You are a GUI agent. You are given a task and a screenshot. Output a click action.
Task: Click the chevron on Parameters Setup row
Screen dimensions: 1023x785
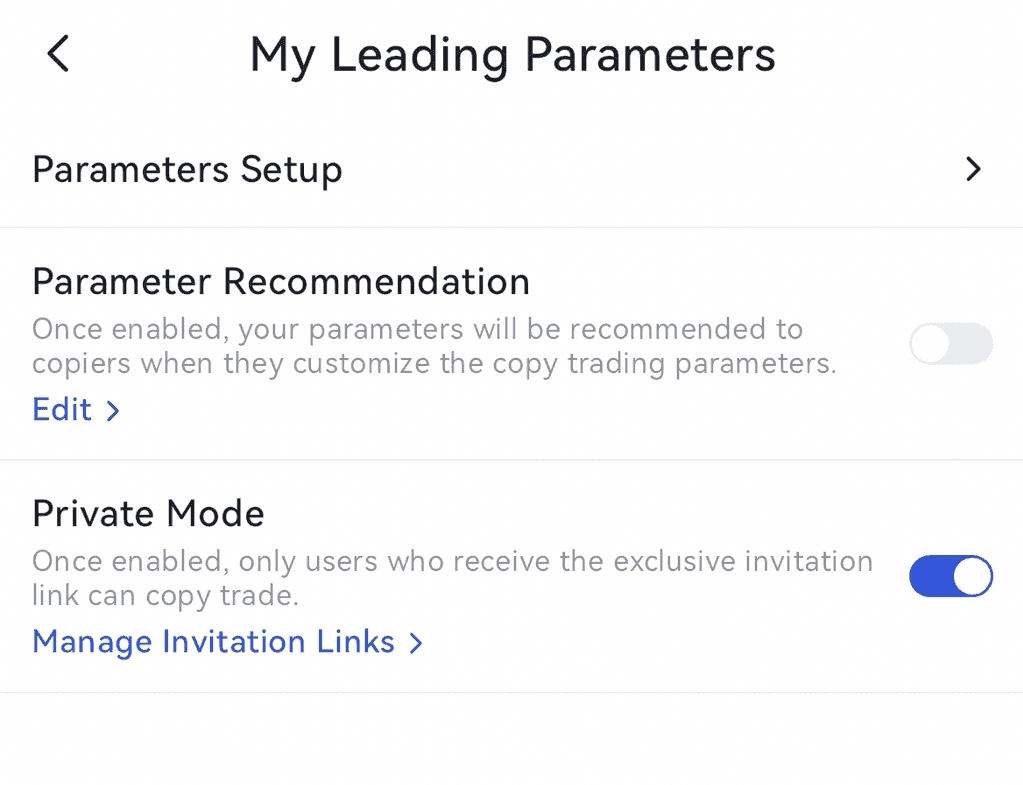[973, 170]
